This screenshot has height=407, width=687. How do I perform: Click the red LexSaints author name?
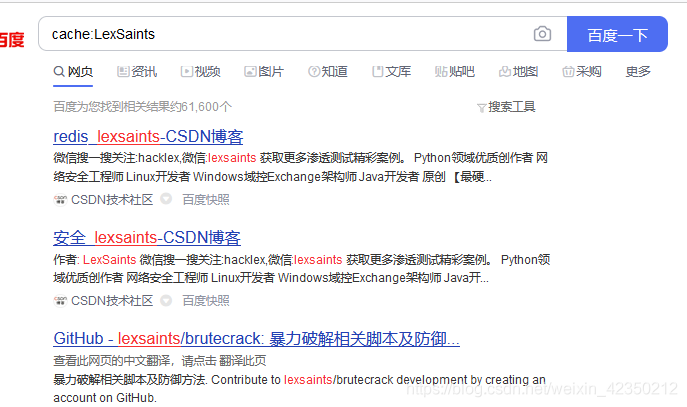[x=110, y=260]
